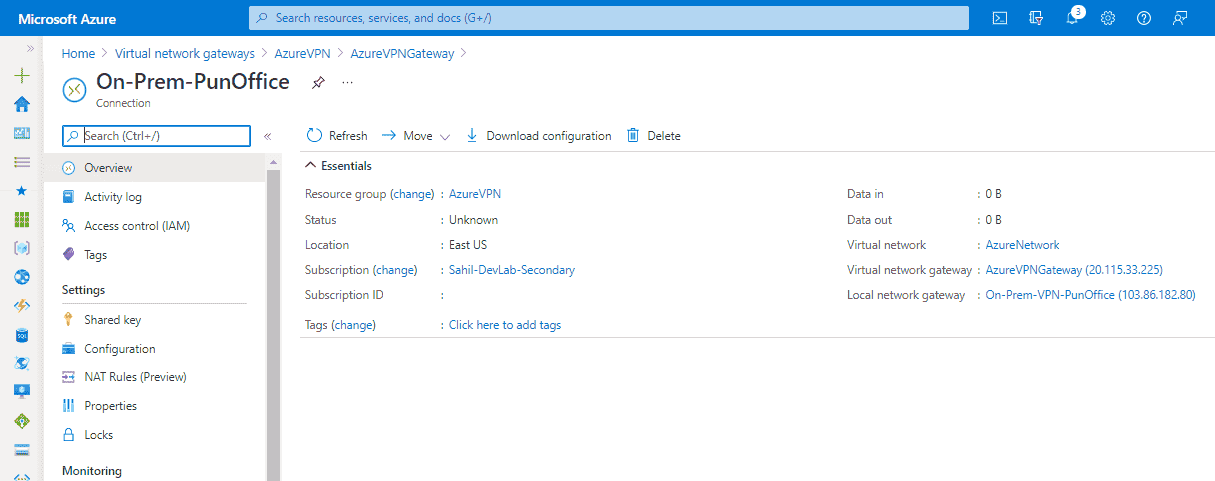Open Cloud Shell from the top bar
This screenshot has width=1215, height=481.
click(999, 18)
